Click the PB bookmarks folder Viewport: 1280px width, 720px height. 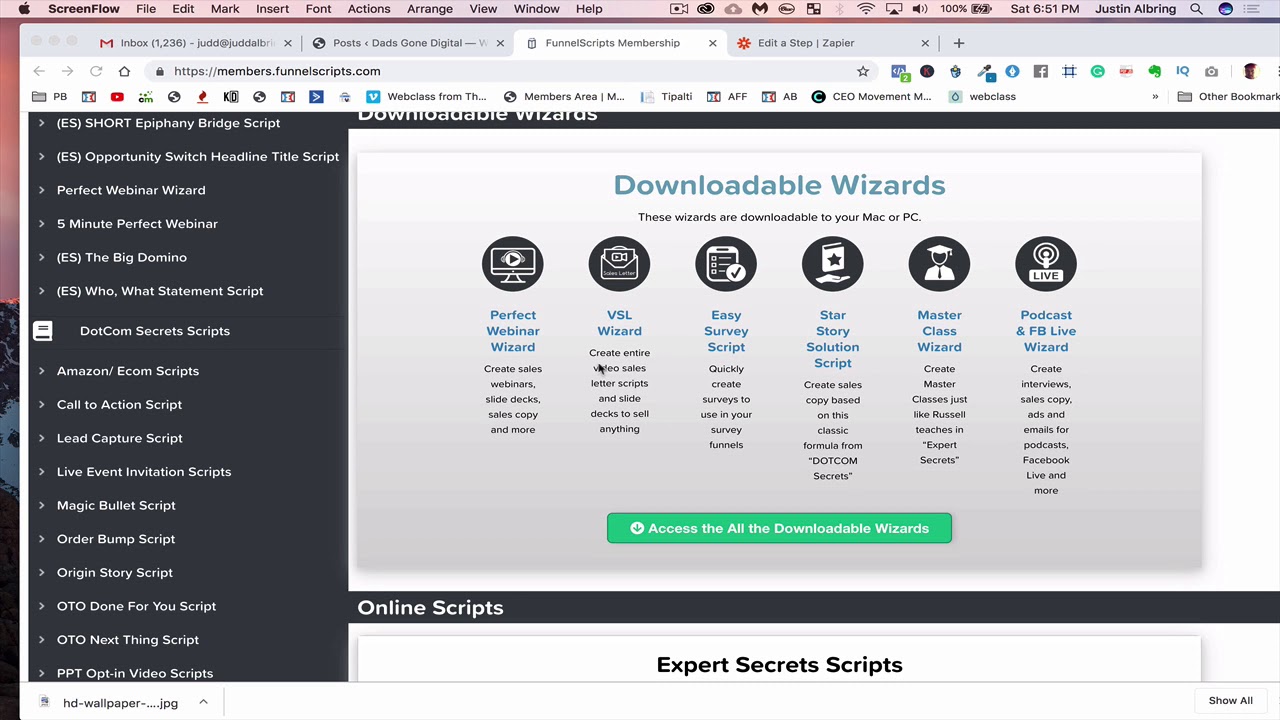(x=50, y=97)
